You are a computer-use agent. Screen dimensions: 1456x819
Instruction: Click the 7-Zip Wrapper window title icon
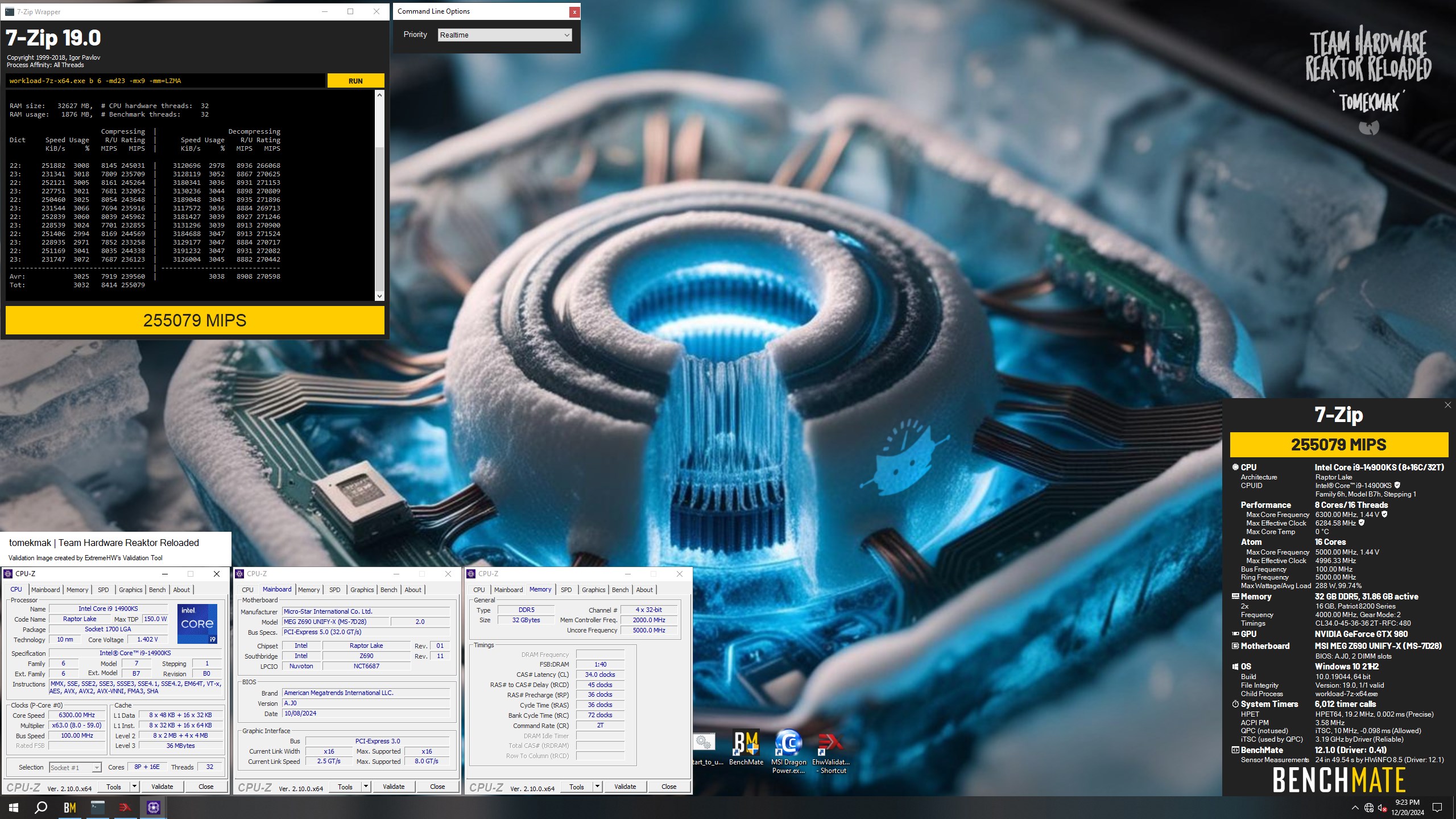9,11
